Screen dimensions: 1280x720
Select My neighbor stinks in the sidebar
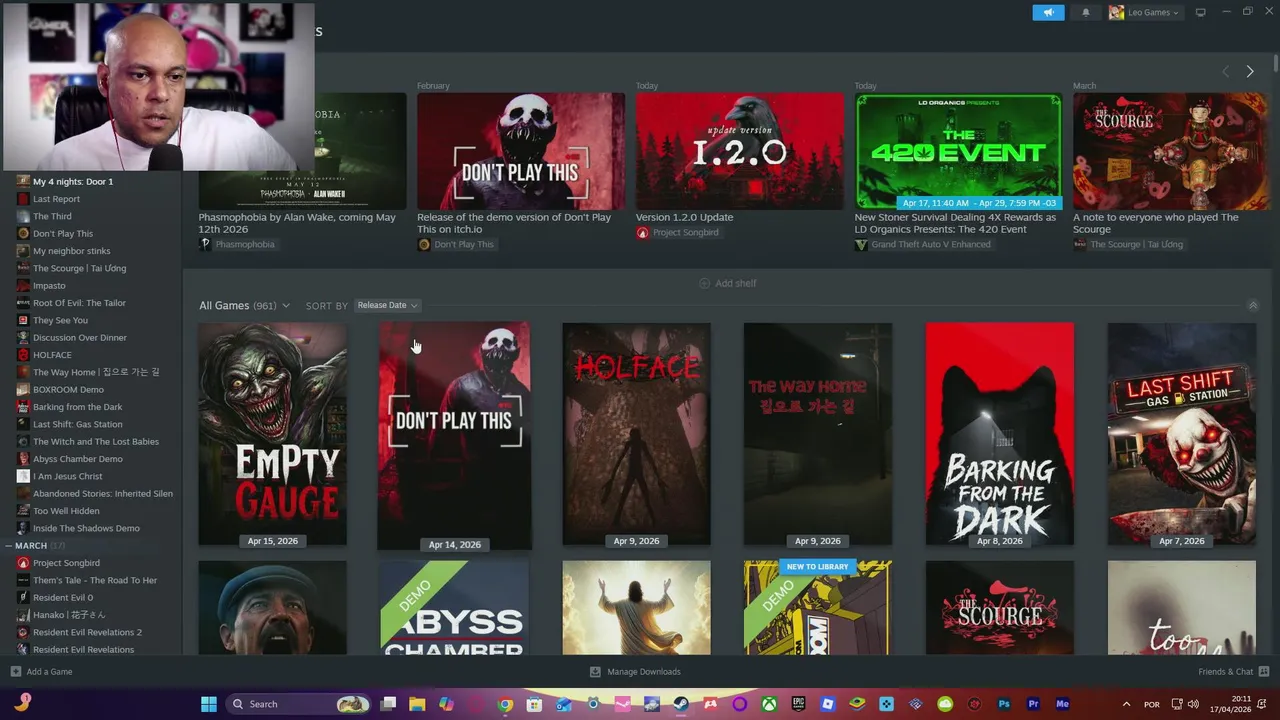tap(90, 251)
